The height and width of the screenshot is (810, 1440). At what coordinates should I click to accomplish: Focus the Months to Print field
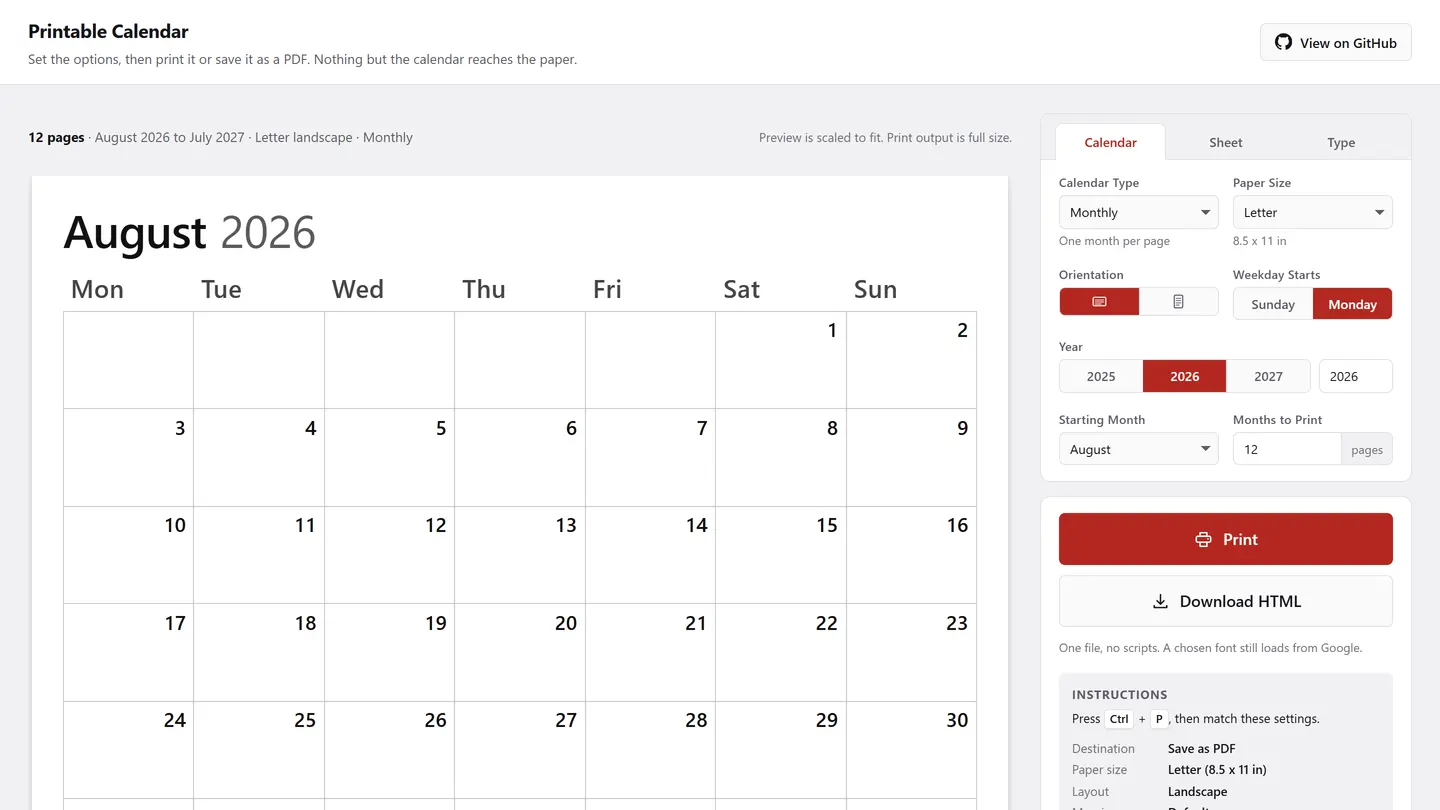[x=1287, y=449]
